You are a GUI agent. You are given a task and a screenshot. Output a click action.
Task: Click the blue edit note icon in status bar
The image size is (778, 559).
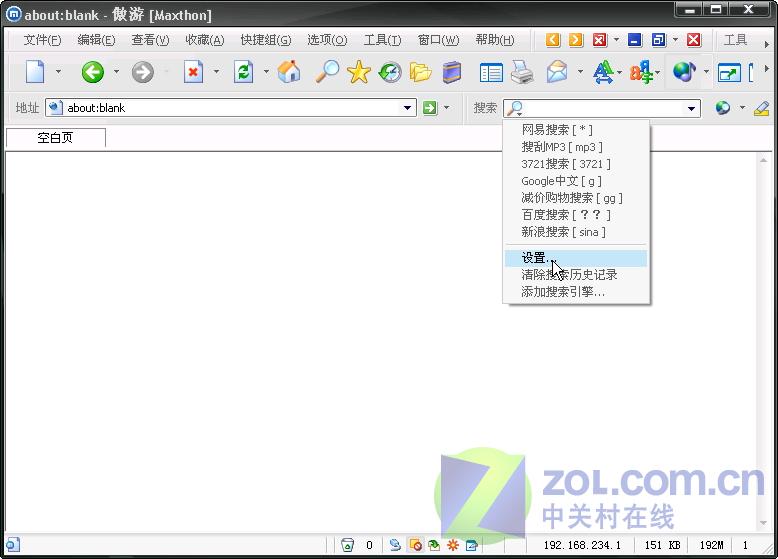click(x=471, y=545)
